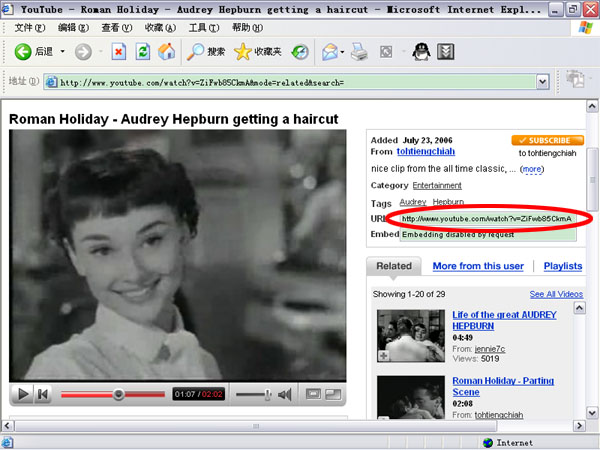Screen dimensions: 600x450
Task: Click the browser address bar URL
Action: [x=297, y=82]
